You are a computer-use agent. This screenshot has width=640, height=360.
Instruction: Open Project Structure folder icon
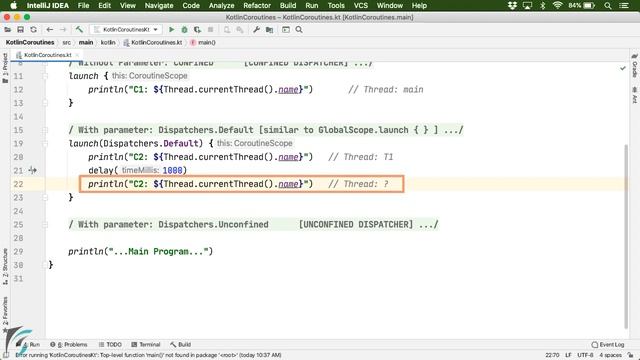(x=269, y=29)
